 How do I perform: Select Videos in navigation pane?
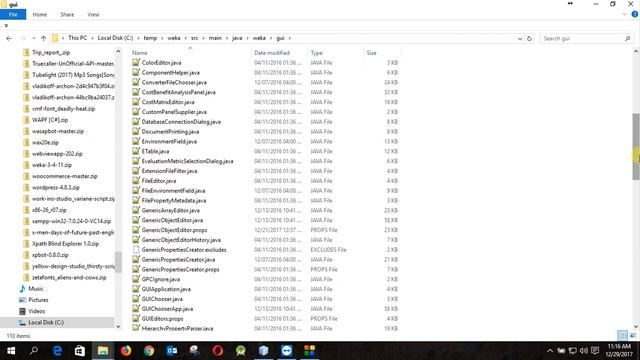[37, 311]
